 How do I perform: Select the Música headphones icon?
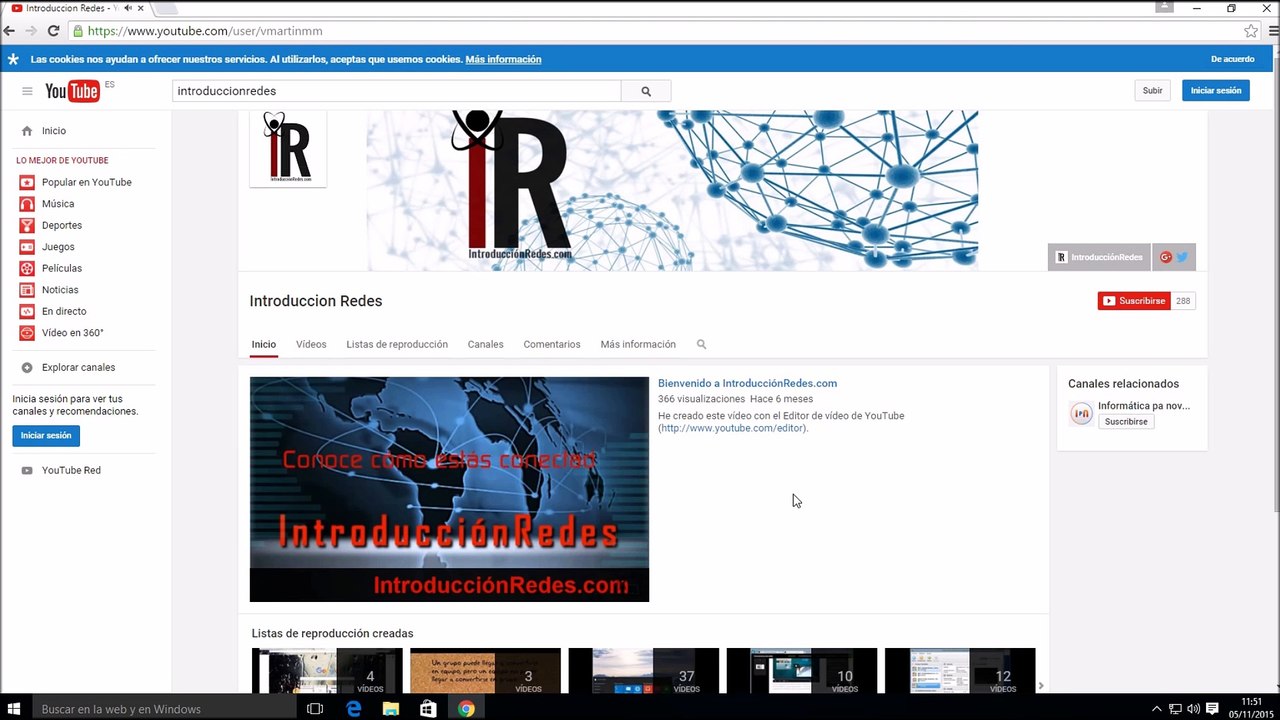point(27,204)
